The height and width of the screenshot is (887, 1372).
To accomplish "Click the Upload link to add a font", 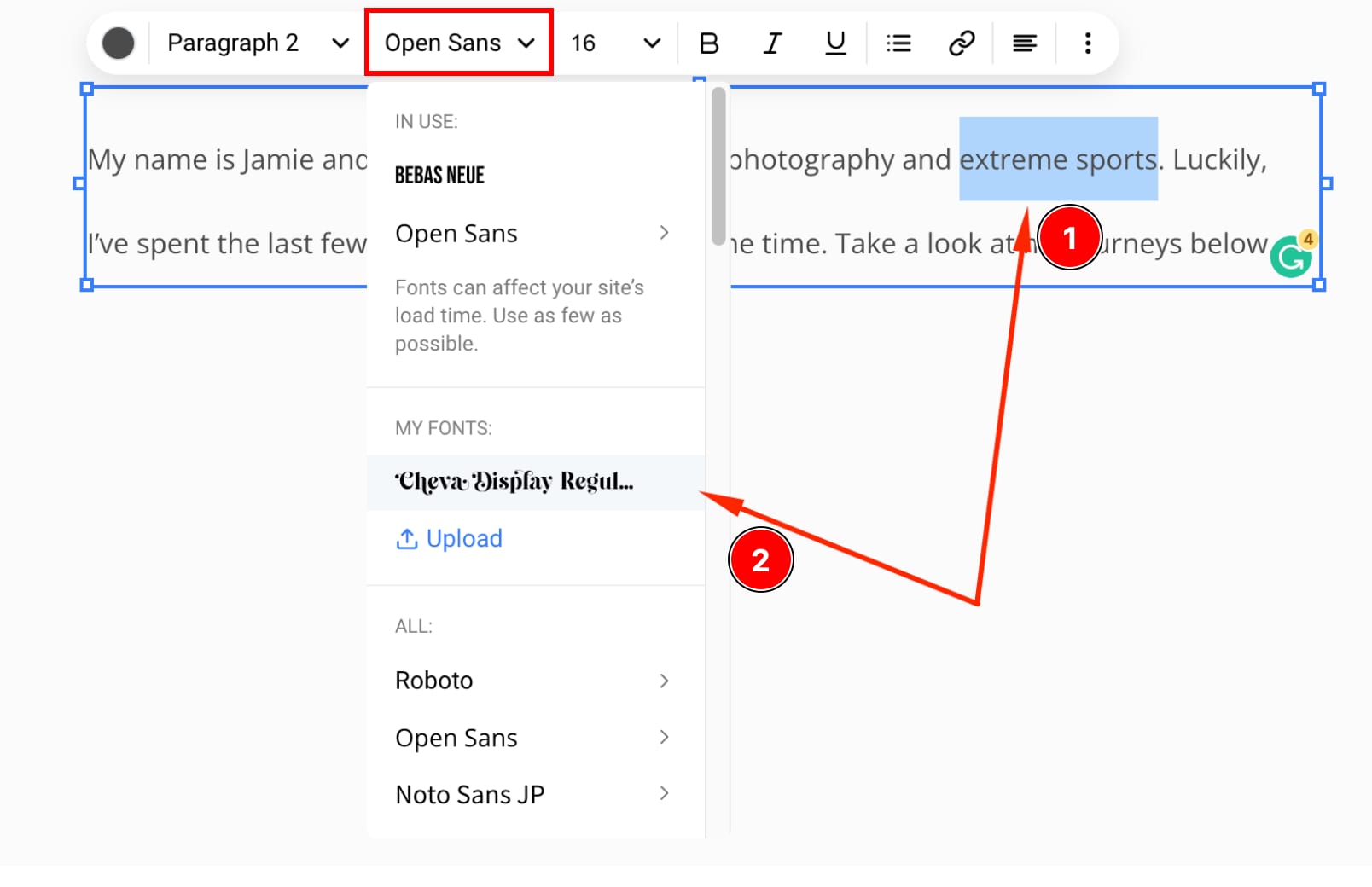I will [x=449, y=538].
